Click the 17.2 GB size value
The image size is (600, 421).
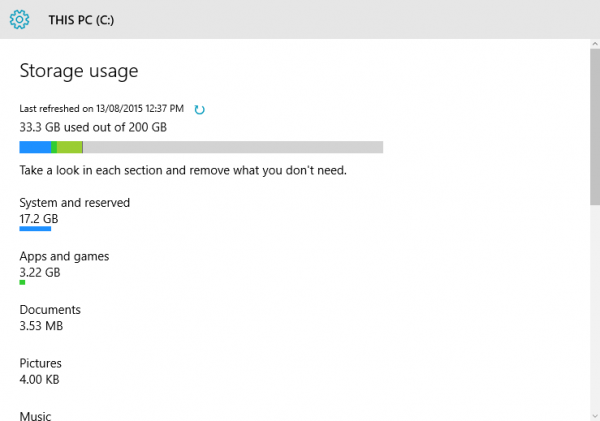(39, 219)
